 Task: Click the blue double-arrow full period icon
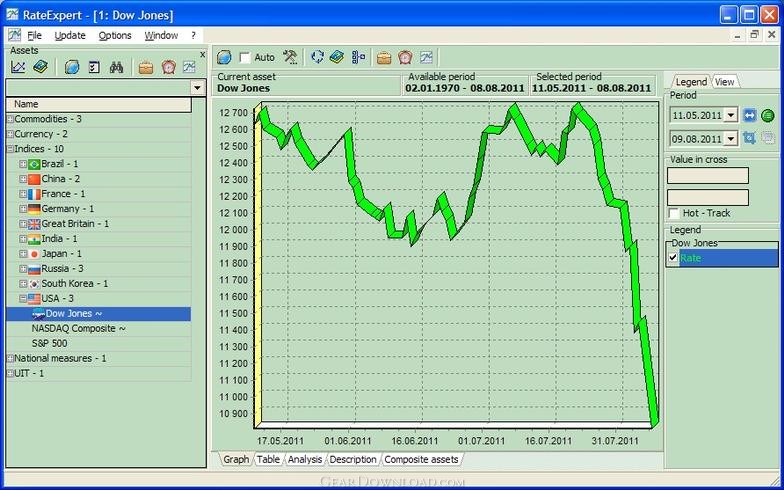click(x=749, y=116)
